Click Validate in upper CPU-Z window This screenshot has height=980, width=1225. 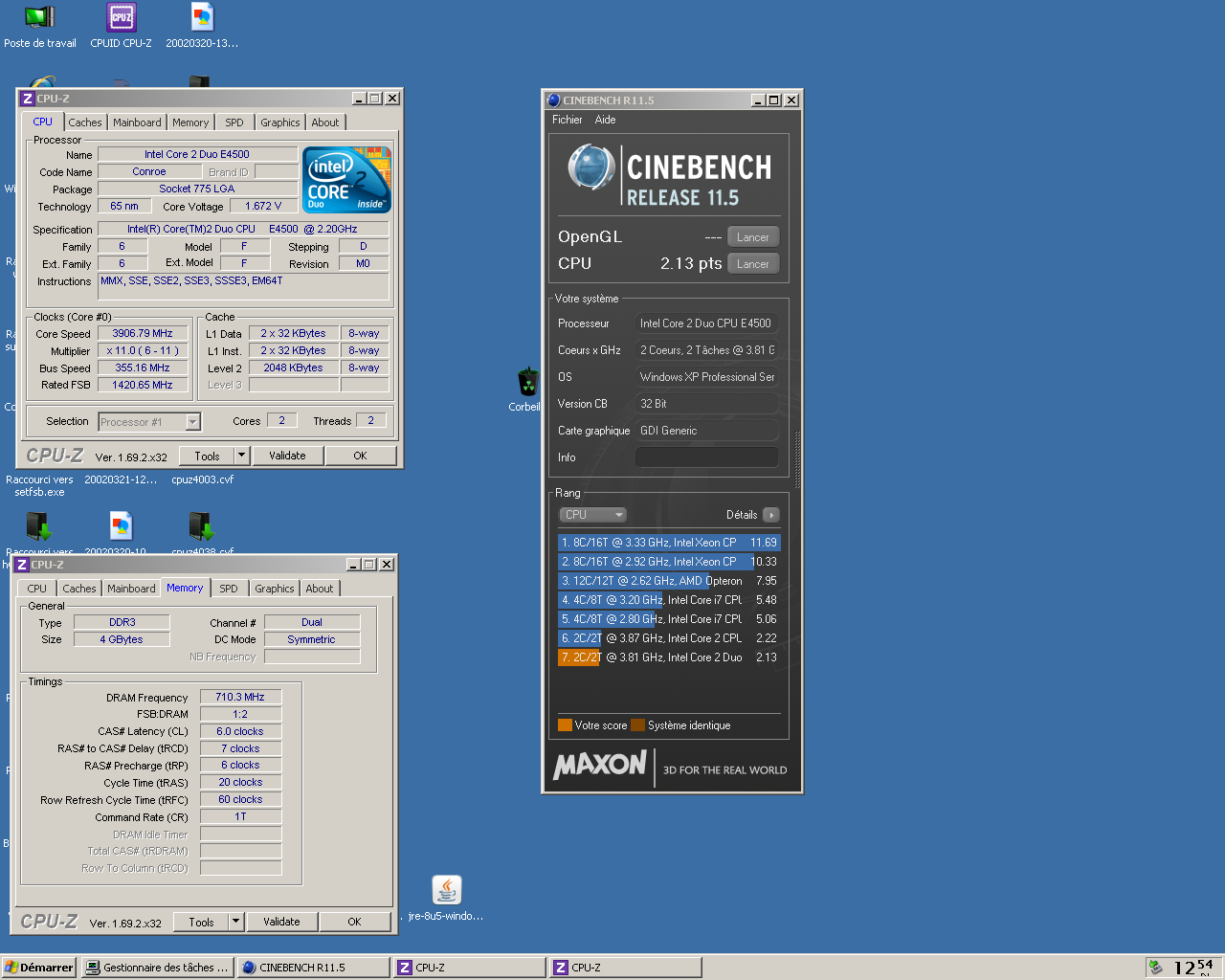(x=287, y=456)
